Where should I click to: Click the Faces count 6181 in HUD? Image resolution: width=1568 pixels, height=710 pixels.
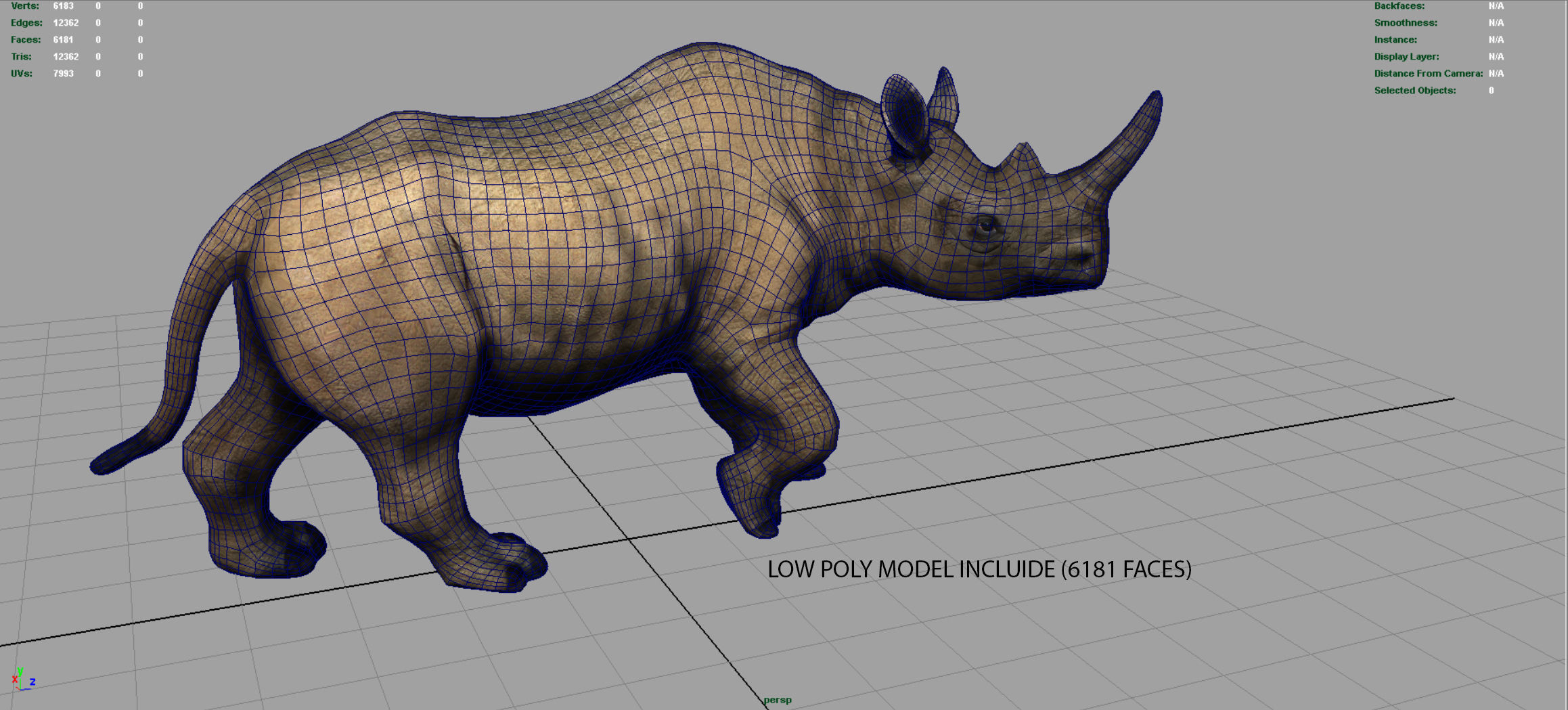63,40
